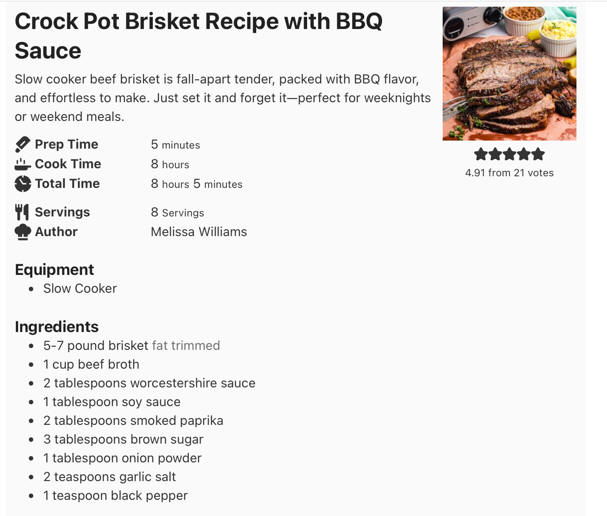The width and height of the screenshot is (607, 516).
Task: Click the first rating star
Action: (481, 154)
